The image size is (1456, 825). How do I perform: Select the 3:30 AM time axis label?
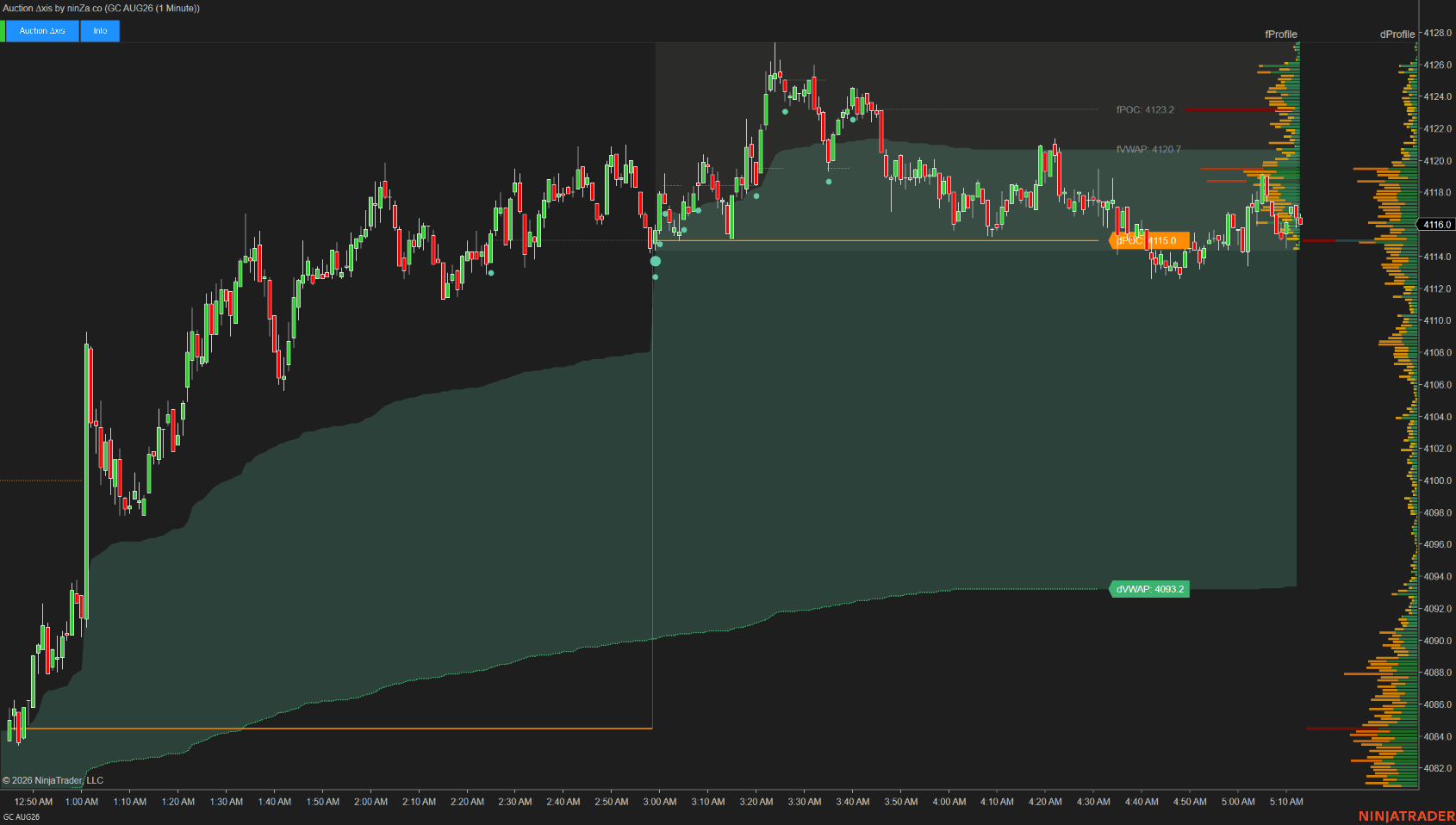pyautogui.click(x=805, y=802)
